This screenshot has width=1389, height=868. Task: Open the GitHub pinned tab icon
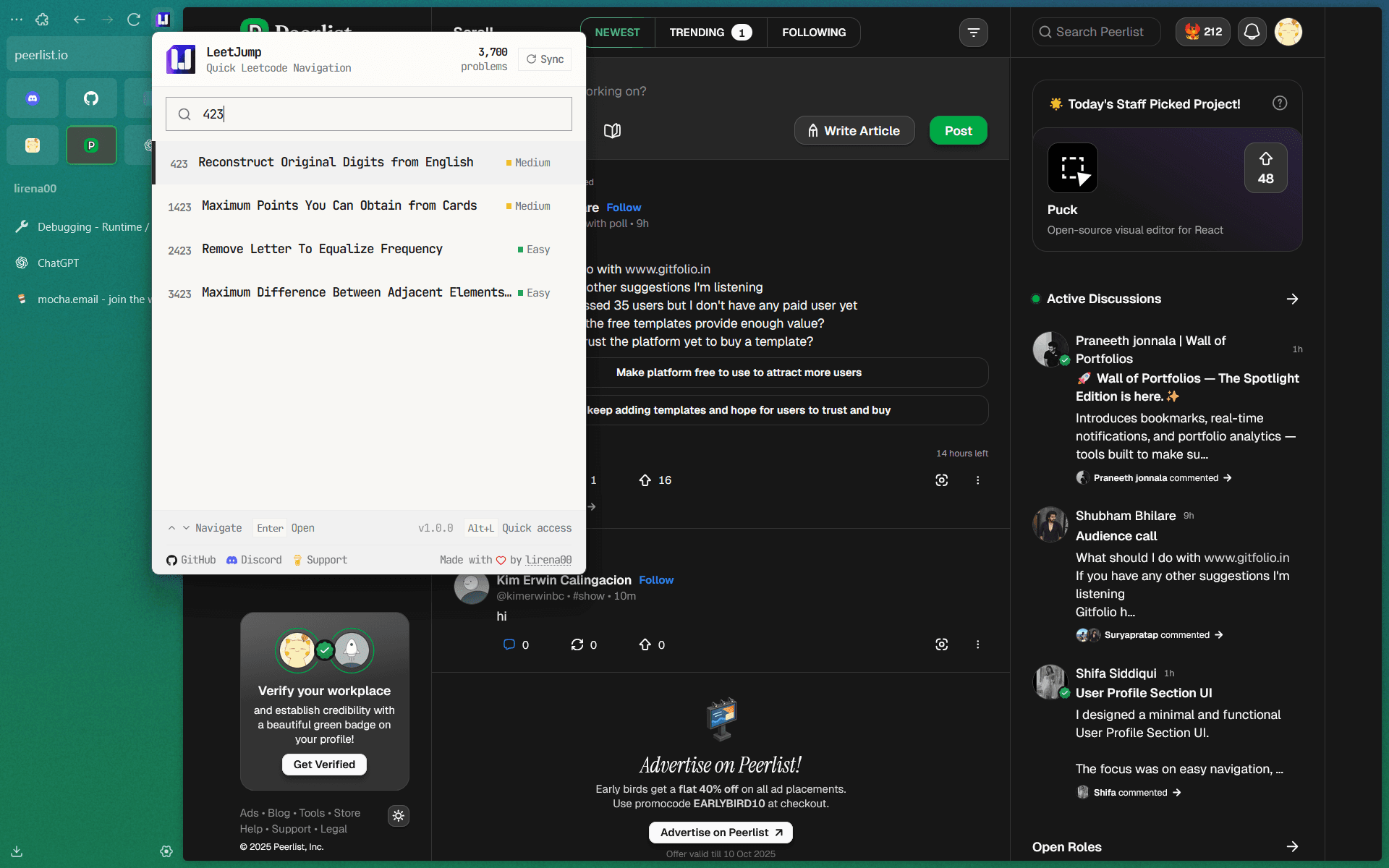[91, 98]
